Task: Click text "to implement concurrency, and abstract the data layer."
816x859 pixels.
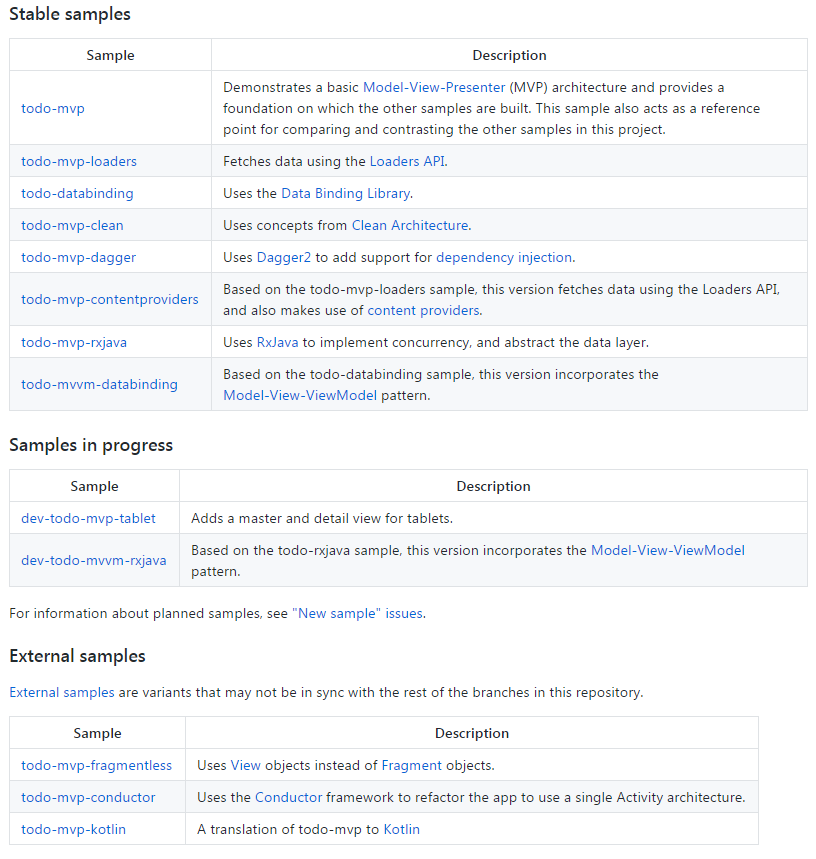Action: 476,342
